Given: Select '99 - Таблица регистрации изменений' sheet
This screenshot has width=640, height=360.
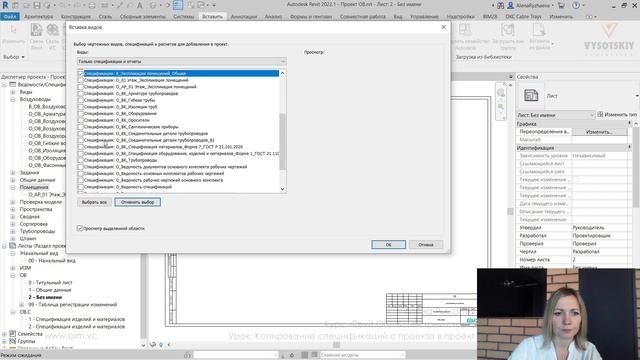Looking at the screenshot, I should 73,304.
